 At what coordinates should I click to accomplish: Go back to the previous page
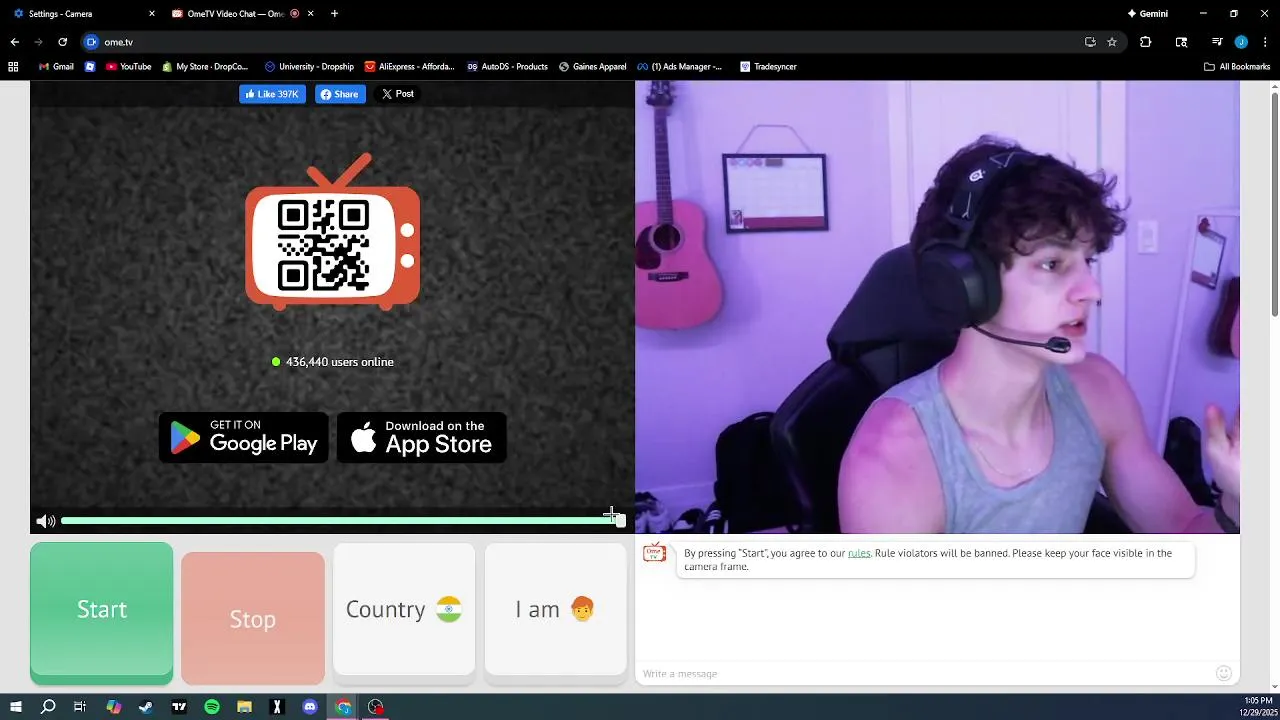click(15, 42)
